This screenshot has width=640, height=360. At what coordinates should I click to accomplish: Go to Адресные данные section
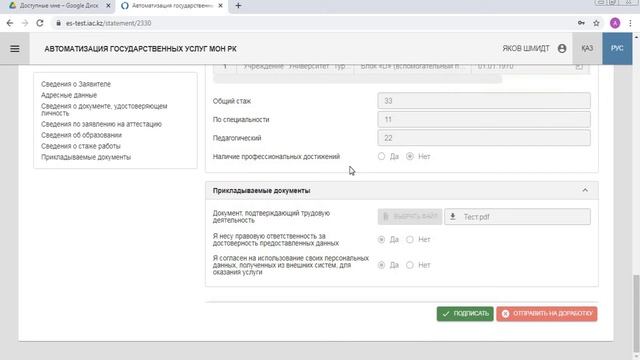(x=69, y=95)
